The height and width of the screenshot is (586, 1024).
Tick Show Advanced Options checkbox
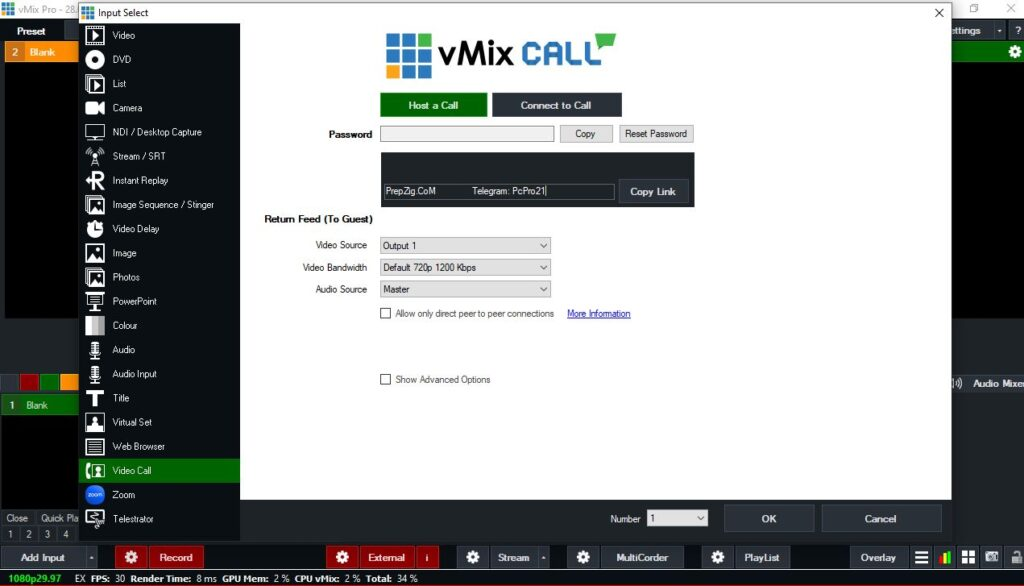pos(385,380)
